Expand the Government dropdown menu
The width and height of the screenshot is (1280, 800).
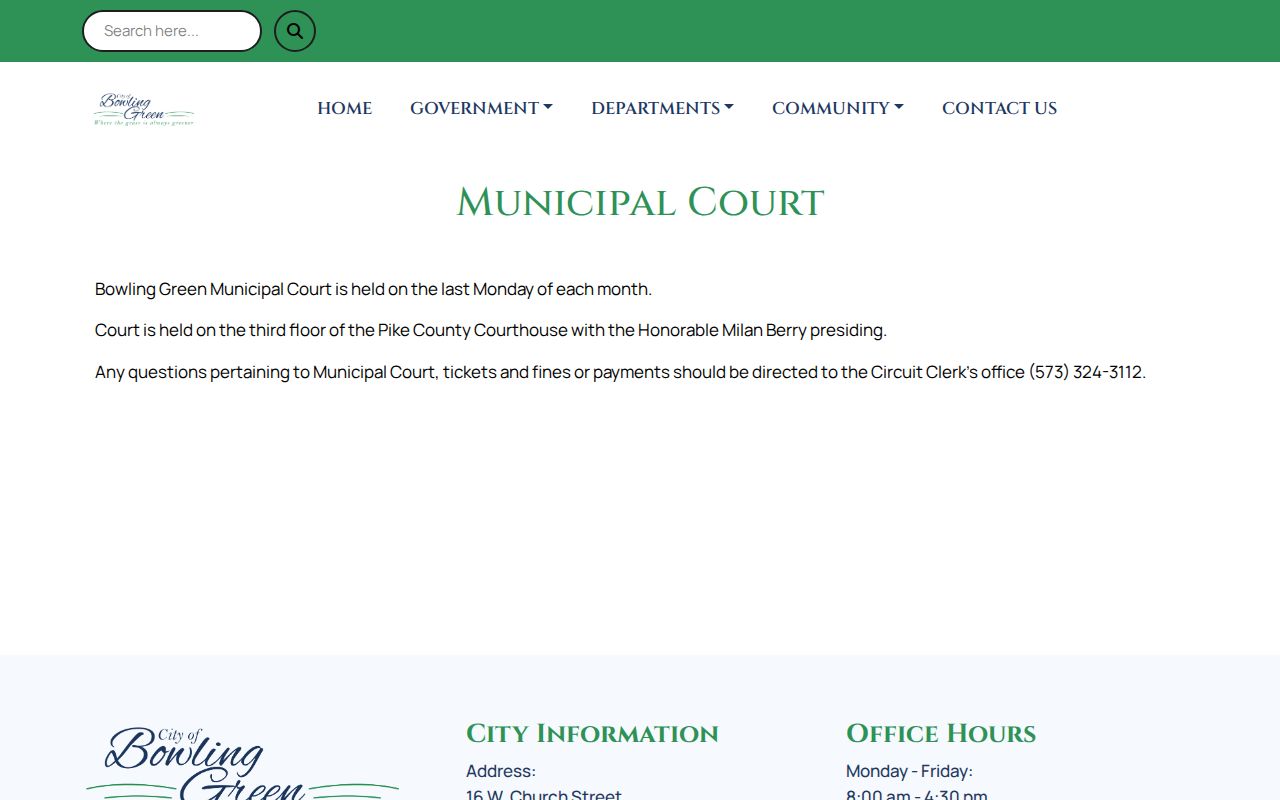pos(481,108)
